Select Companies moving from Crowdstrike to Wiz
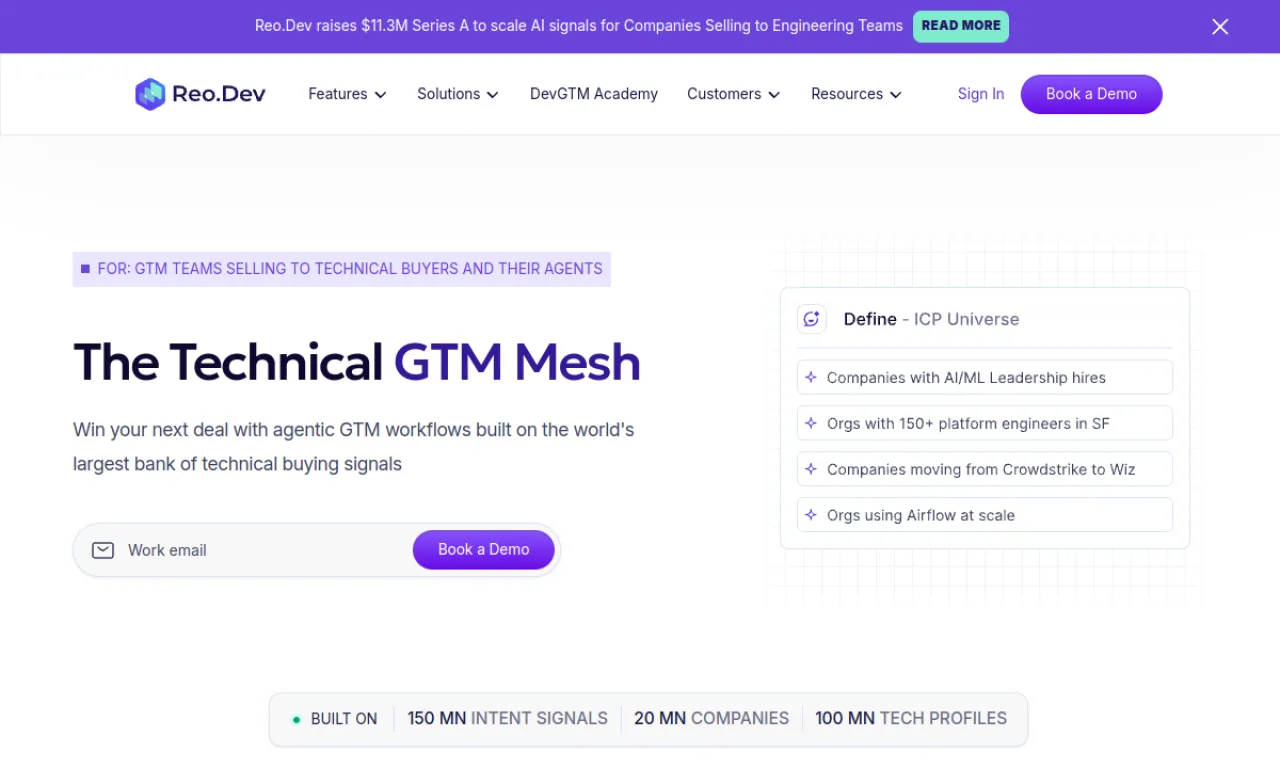 pos(985,470)
